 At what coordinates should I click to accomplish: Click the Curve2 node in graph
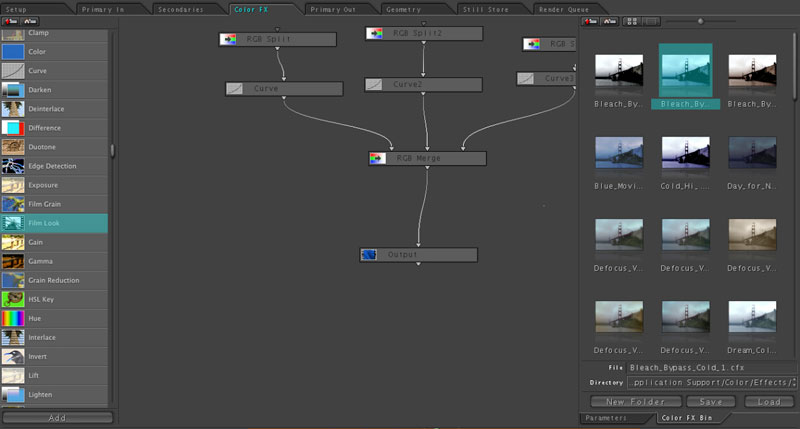pos(423,85)
